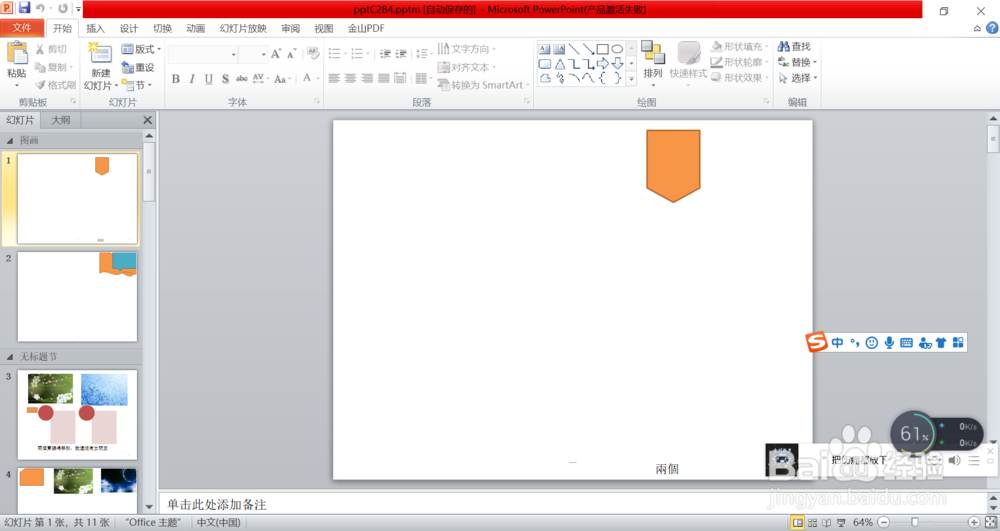
Task: Click the Cut (剪切) scissors button
Action: (x=51, y=49)
